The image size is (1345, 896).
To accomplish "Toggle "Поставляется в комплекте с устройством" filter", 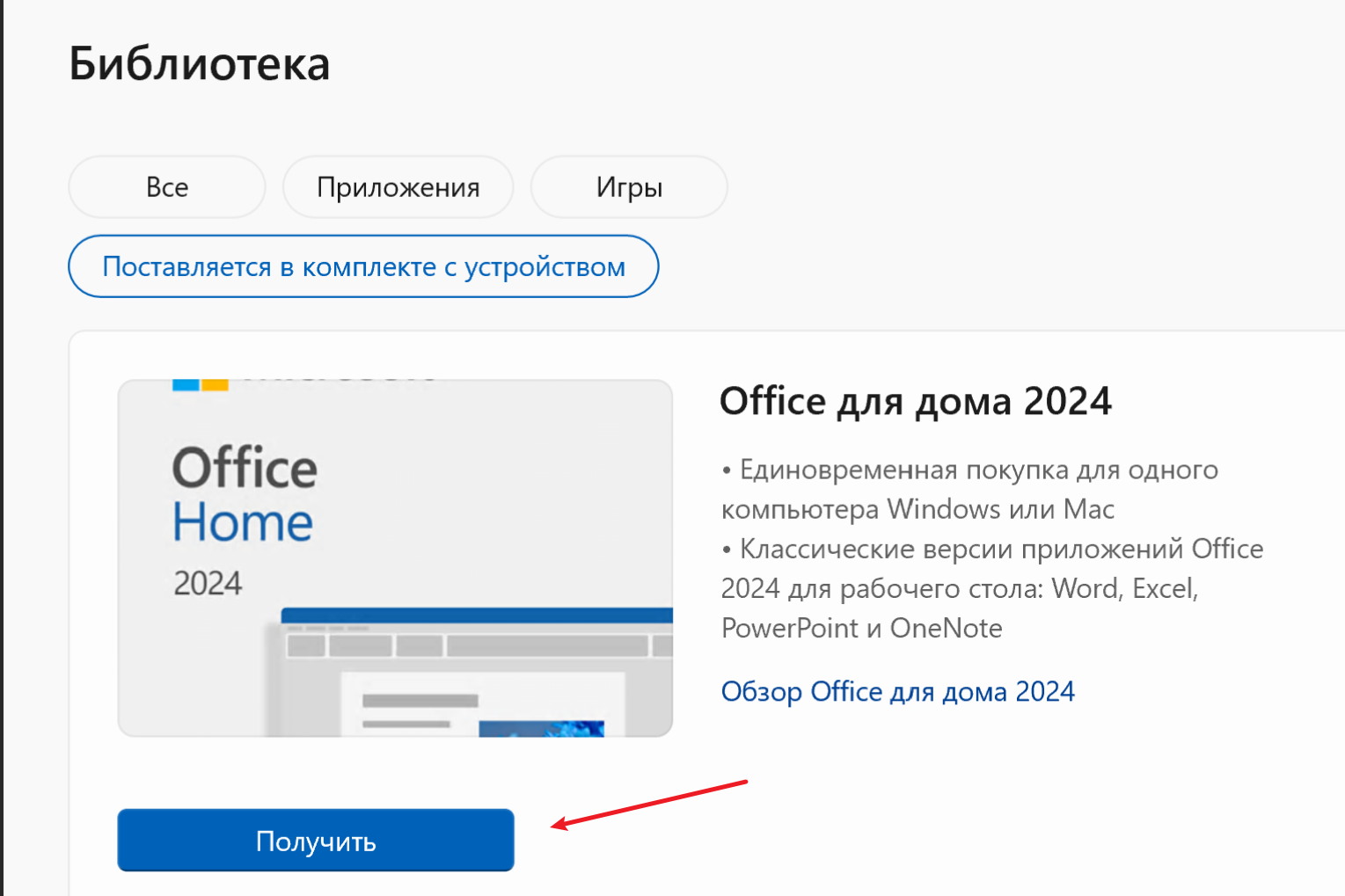I will (363, 266).
